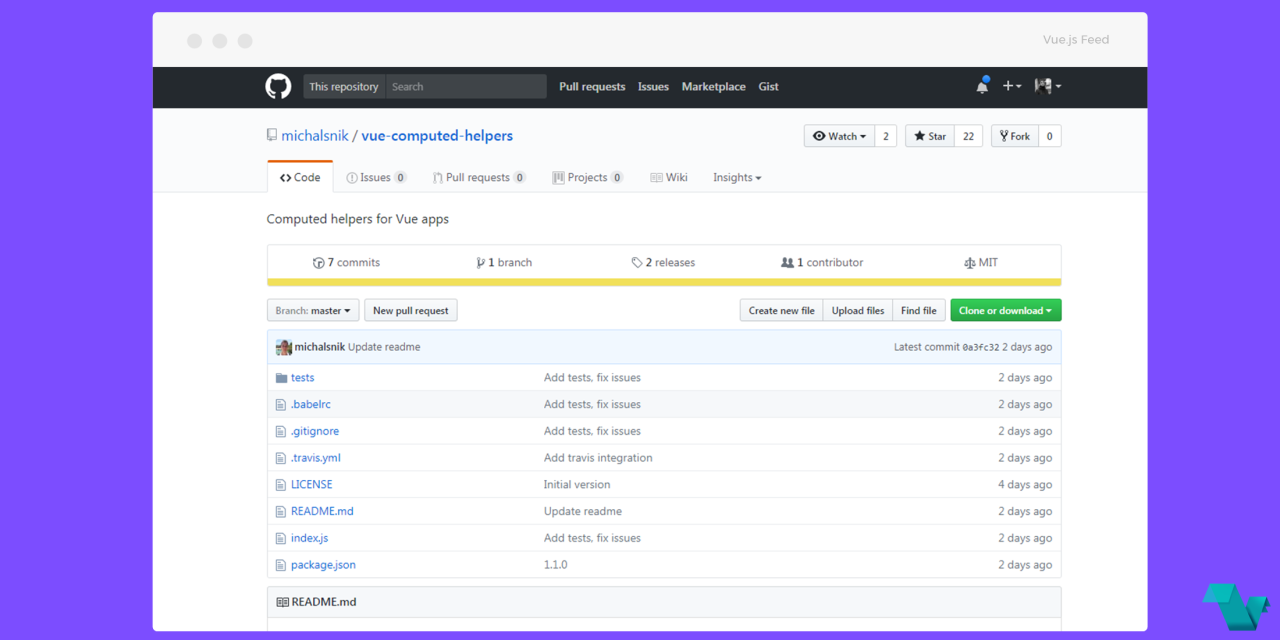The width and height of the screenshot is (1280, 640).
Task: Expand the Insights dropdown tab
Action: 737,178
